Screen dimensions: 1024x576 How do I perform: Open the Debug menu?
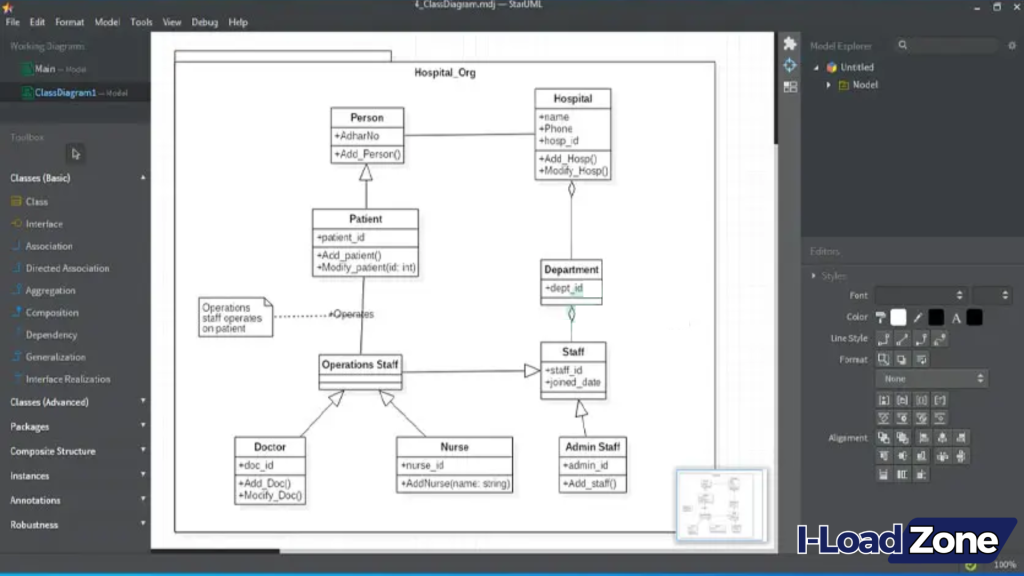(203, 21)
